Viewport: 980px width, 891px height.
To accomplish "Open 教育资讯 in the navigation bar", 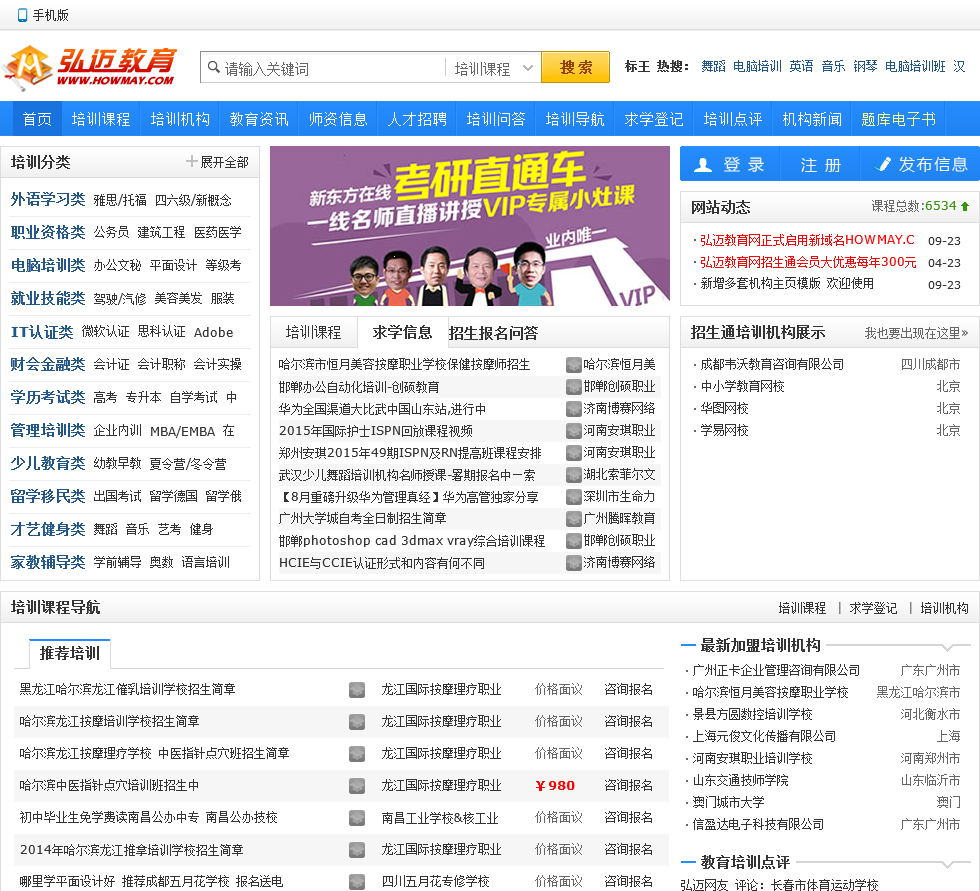I will point(259,119).
